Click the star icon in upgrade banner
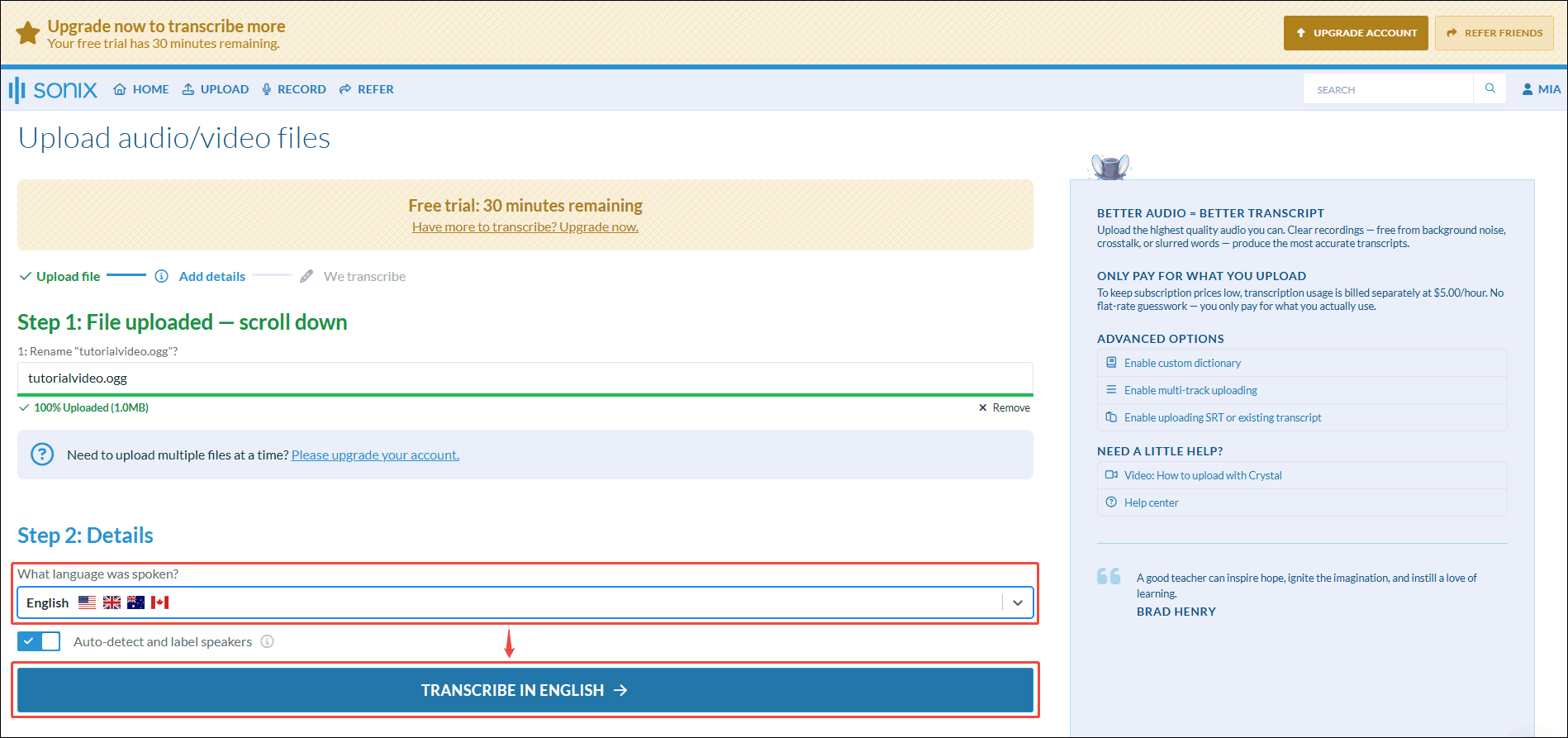The height and width of the screenshot is (738, 1568). [28, 33]
